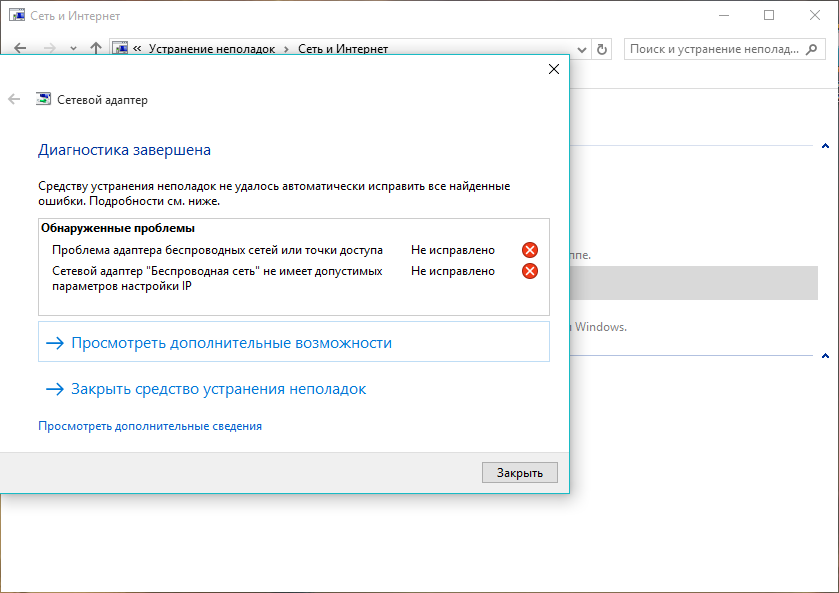Expand the address bar history dropdown
839x593 pixels.
tap(582, 49)
